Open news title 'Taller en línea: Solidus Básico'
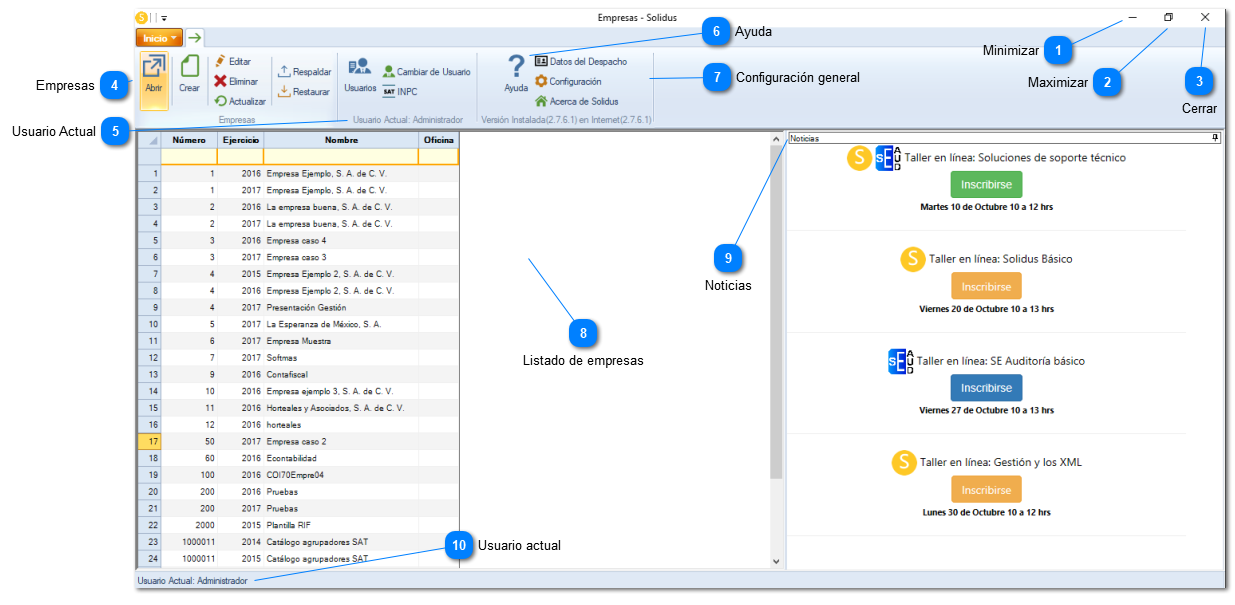 point(1001,259)
